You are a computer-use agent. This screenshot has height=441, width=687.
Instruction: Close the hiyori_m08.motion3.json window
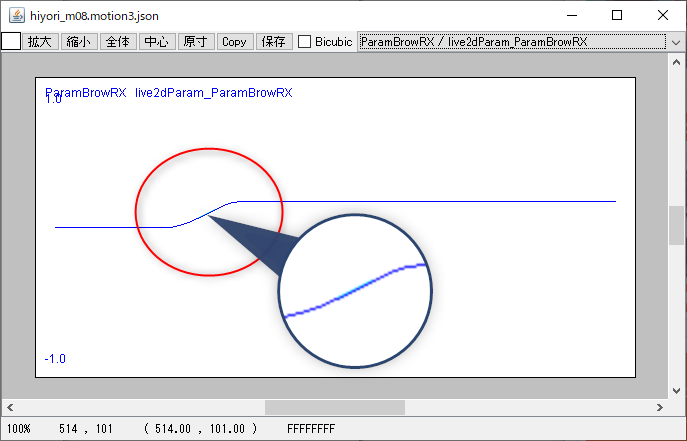(663, 16)
